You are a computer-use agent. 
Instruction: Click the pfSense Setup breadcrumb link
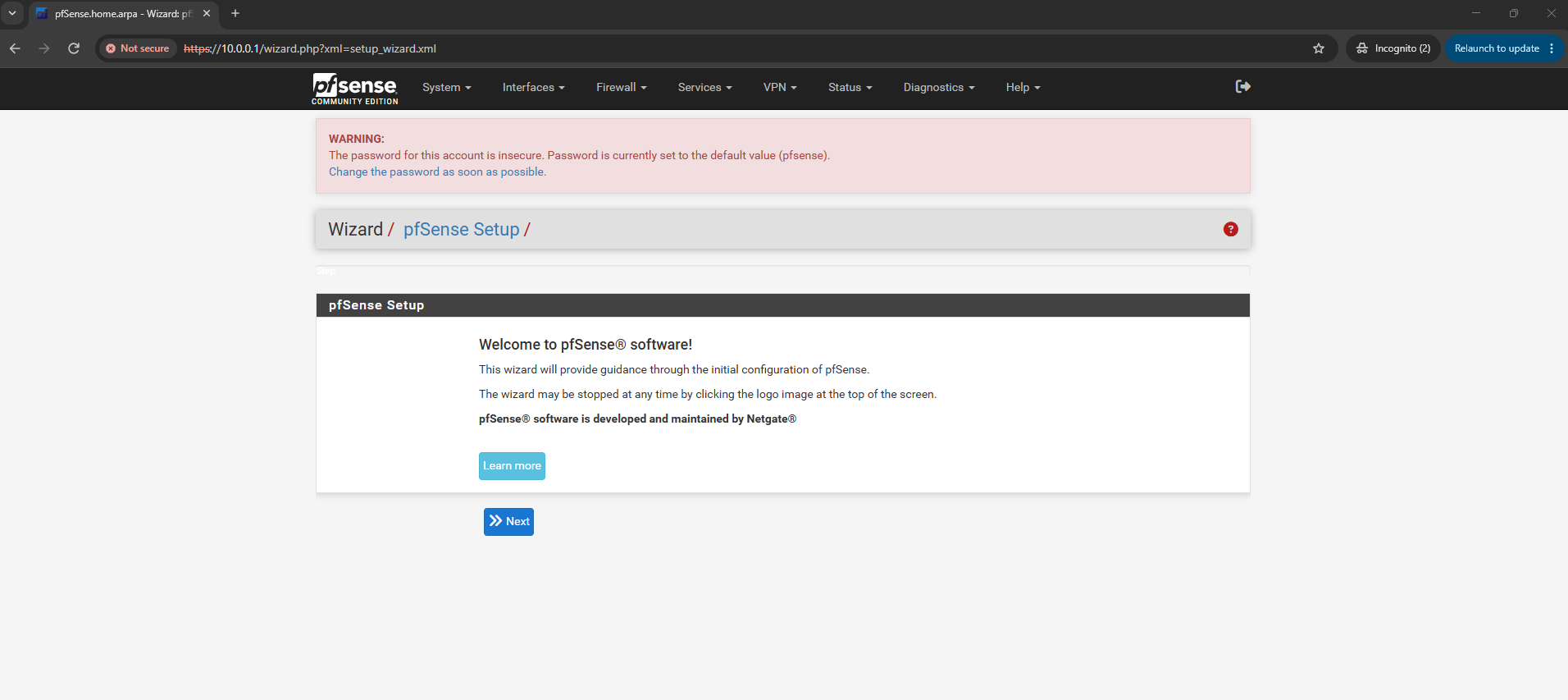(462, 229)
